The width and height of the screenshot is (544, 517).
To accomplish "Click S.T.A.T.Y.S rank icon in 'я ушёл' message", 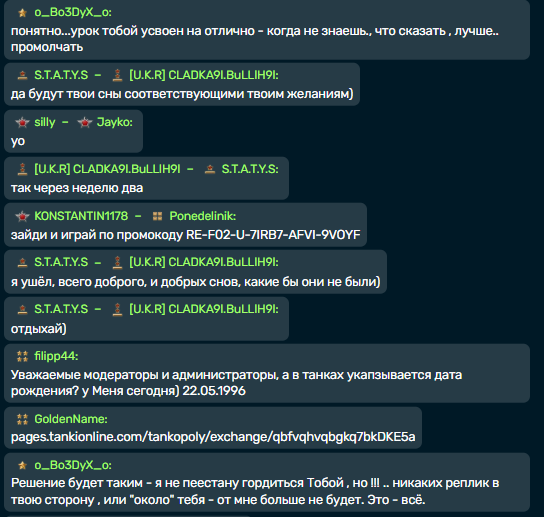I will pos(23,262).
